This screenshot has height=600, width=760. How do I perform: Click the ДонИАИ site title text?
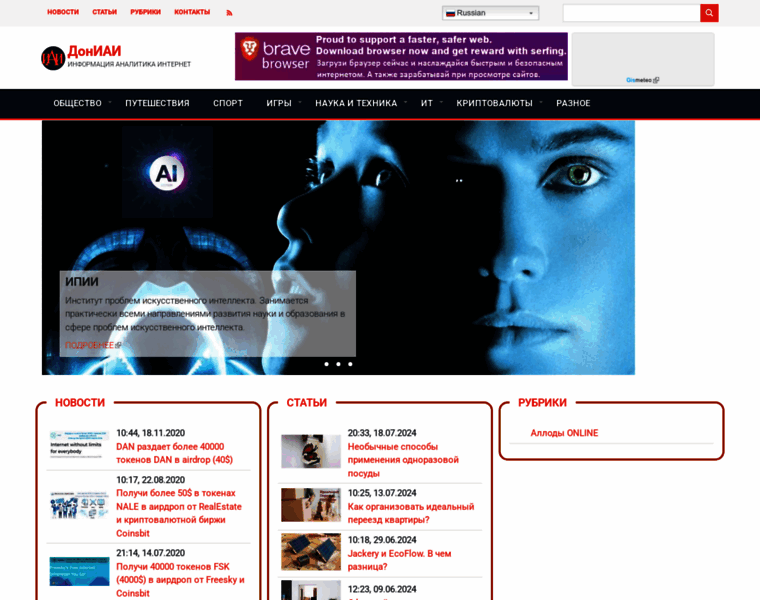click(x=94, y=51)
